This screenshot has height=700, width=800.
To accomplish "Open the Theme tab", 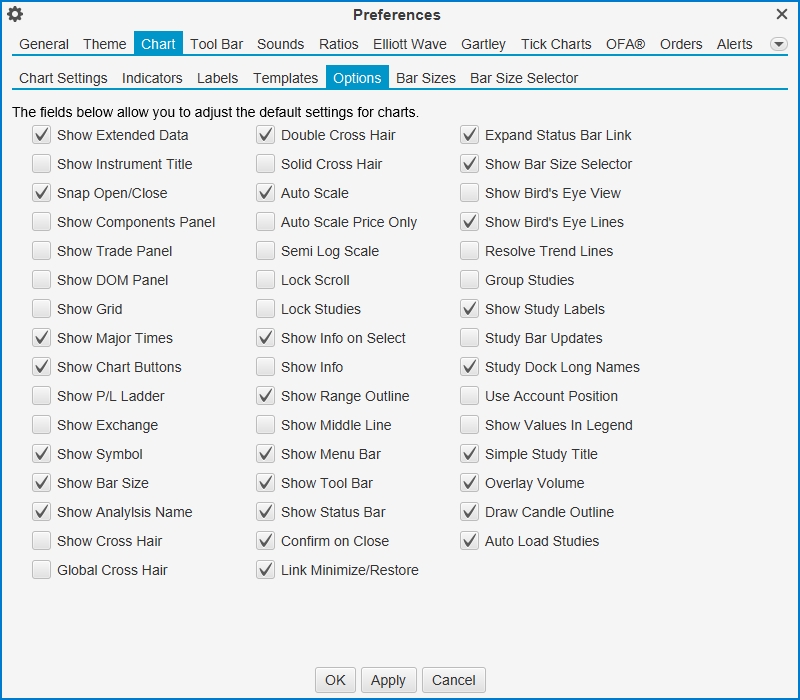I will click(x=105, y=44).
